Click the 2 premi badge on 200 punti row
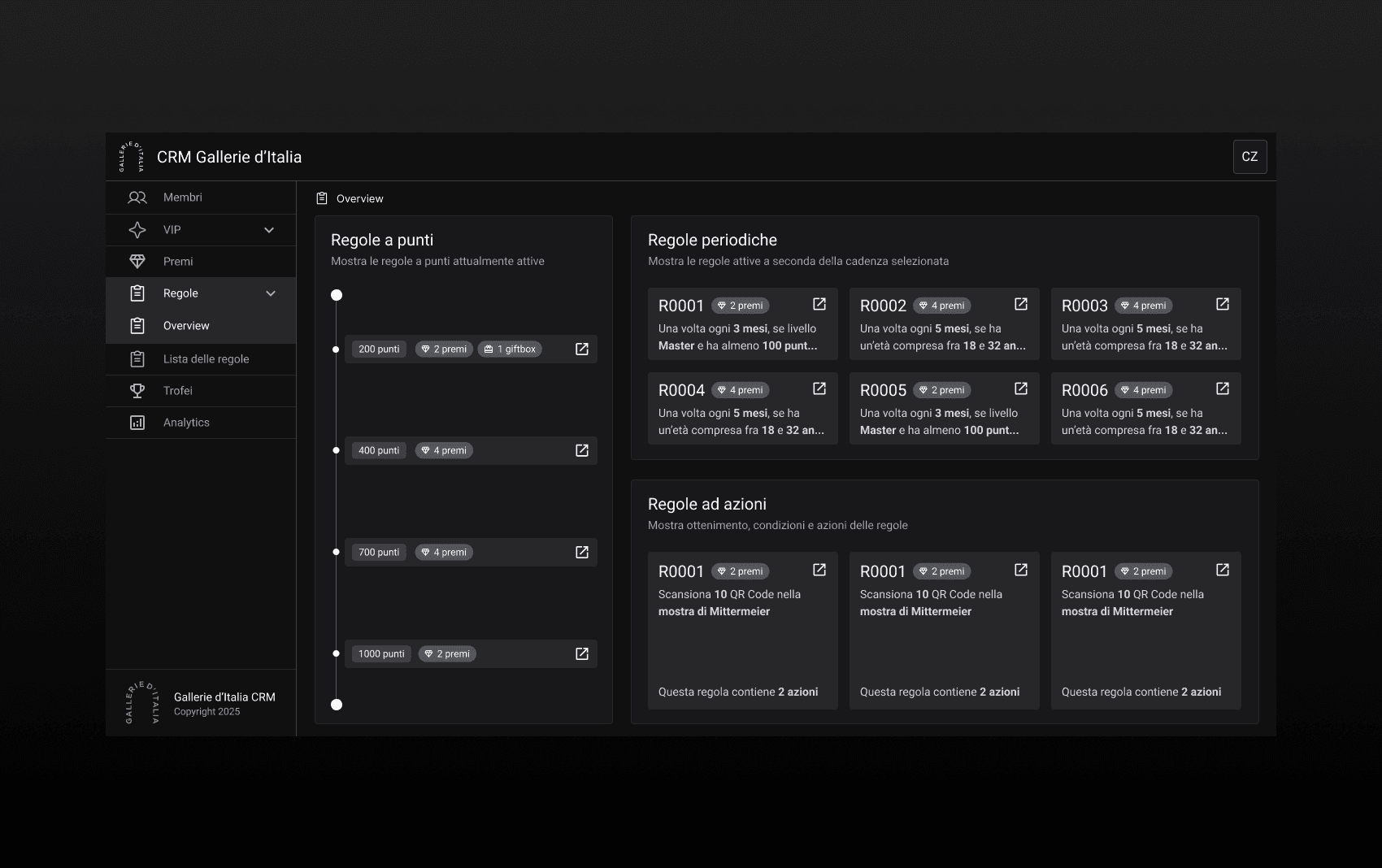Screen dimensions: 1382x868 444,349
